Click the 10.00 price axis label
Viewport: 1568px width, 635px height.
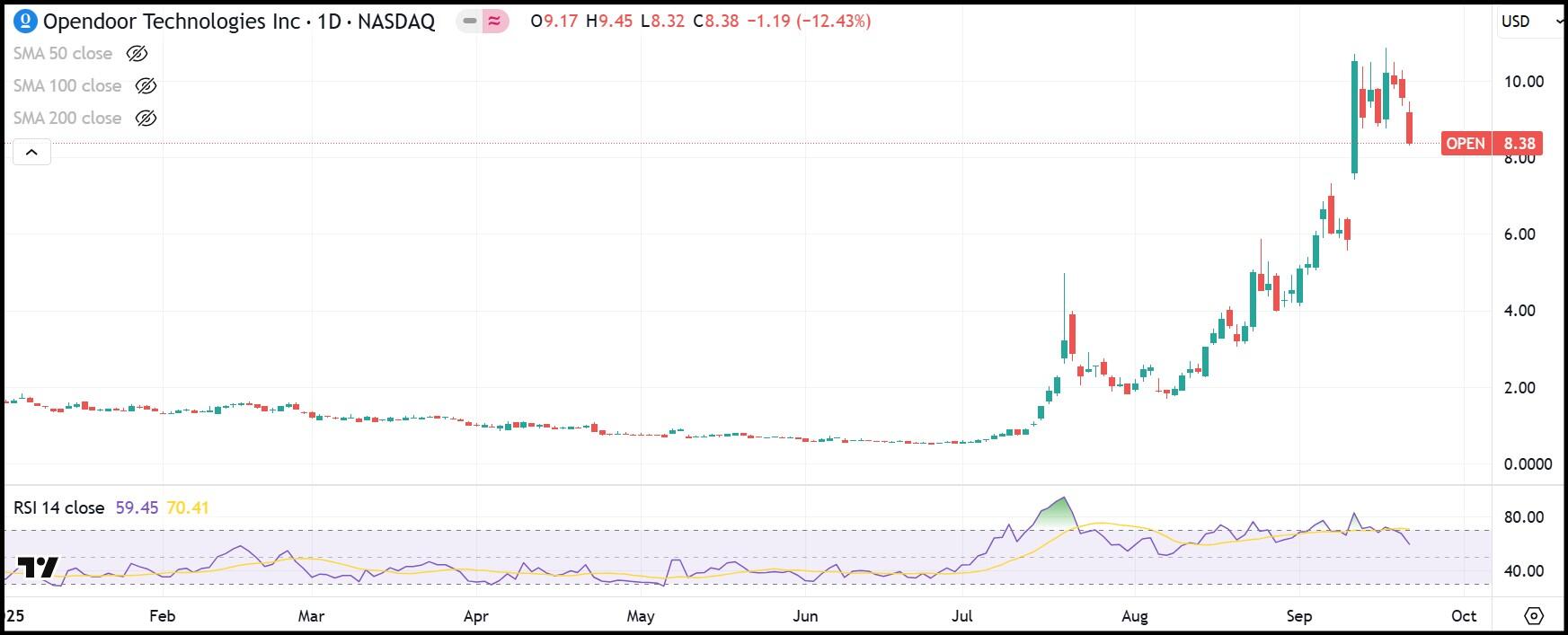[1524, 82]
